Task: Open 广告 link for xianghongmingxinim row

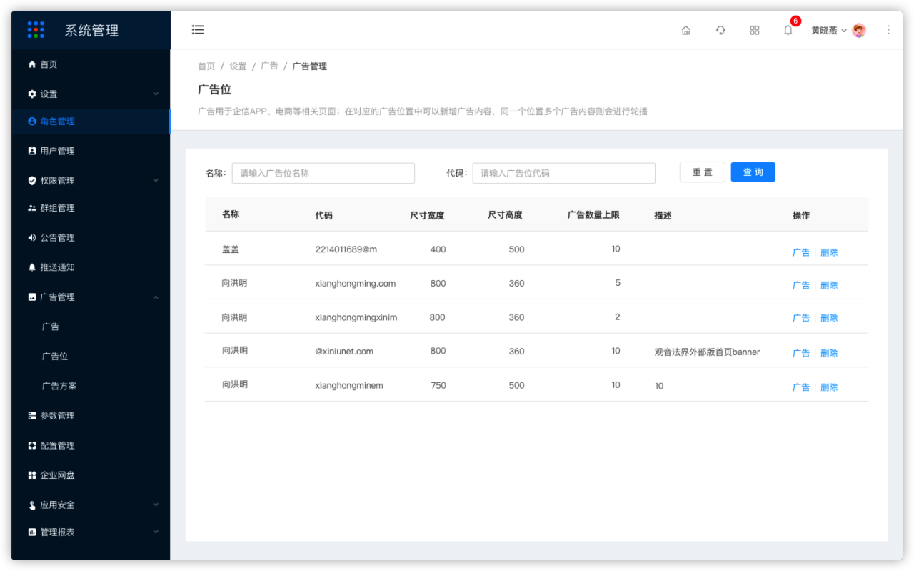Action: tap(801, 318)
